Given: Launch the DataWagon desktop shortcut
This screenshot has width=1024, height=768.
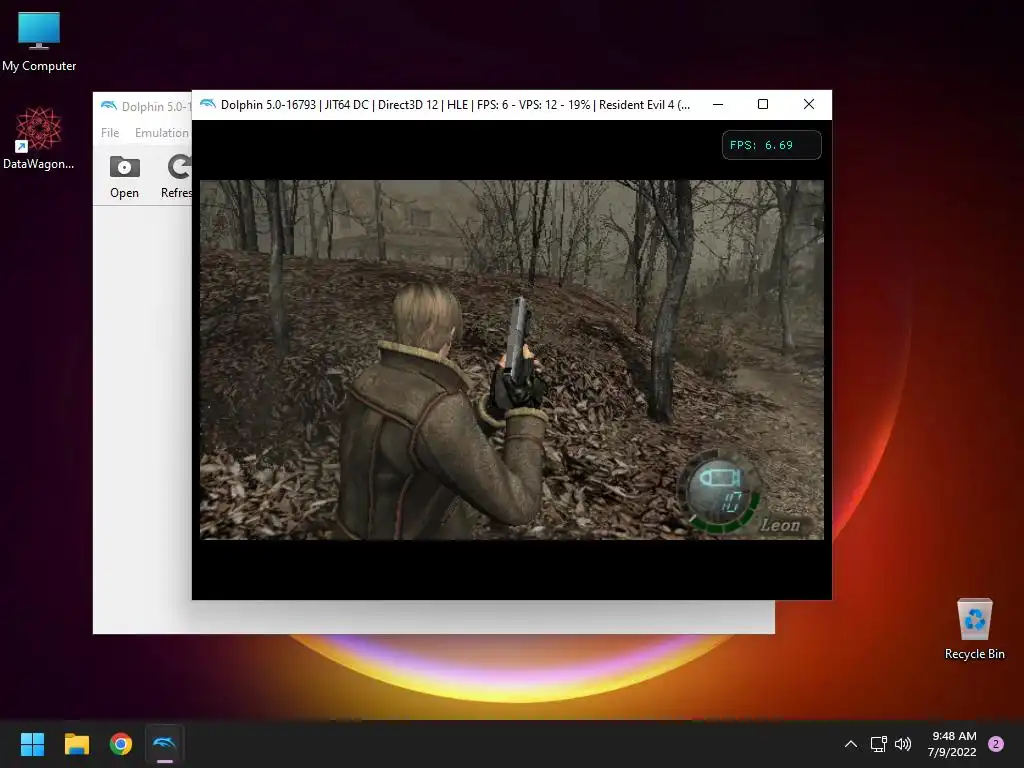Looking at the screenshot, I should (39, 138).
